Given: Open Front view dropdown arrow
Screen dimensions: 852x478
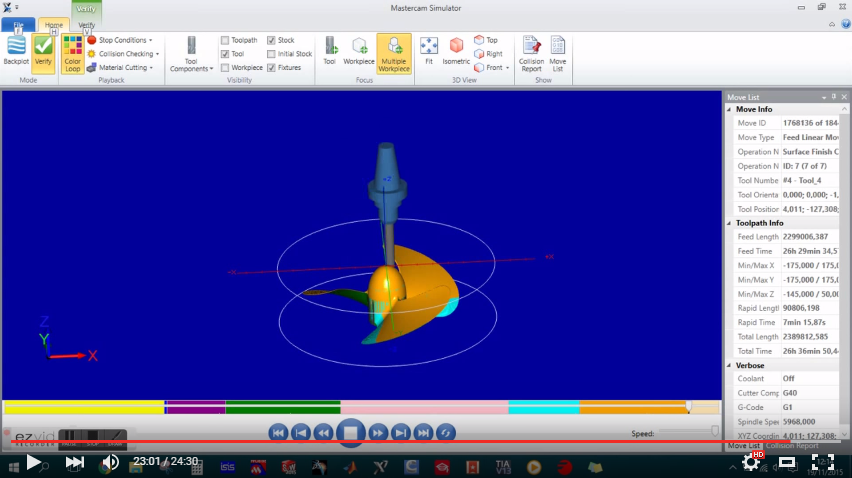Looking at the screenshot, I should point(508,68).
